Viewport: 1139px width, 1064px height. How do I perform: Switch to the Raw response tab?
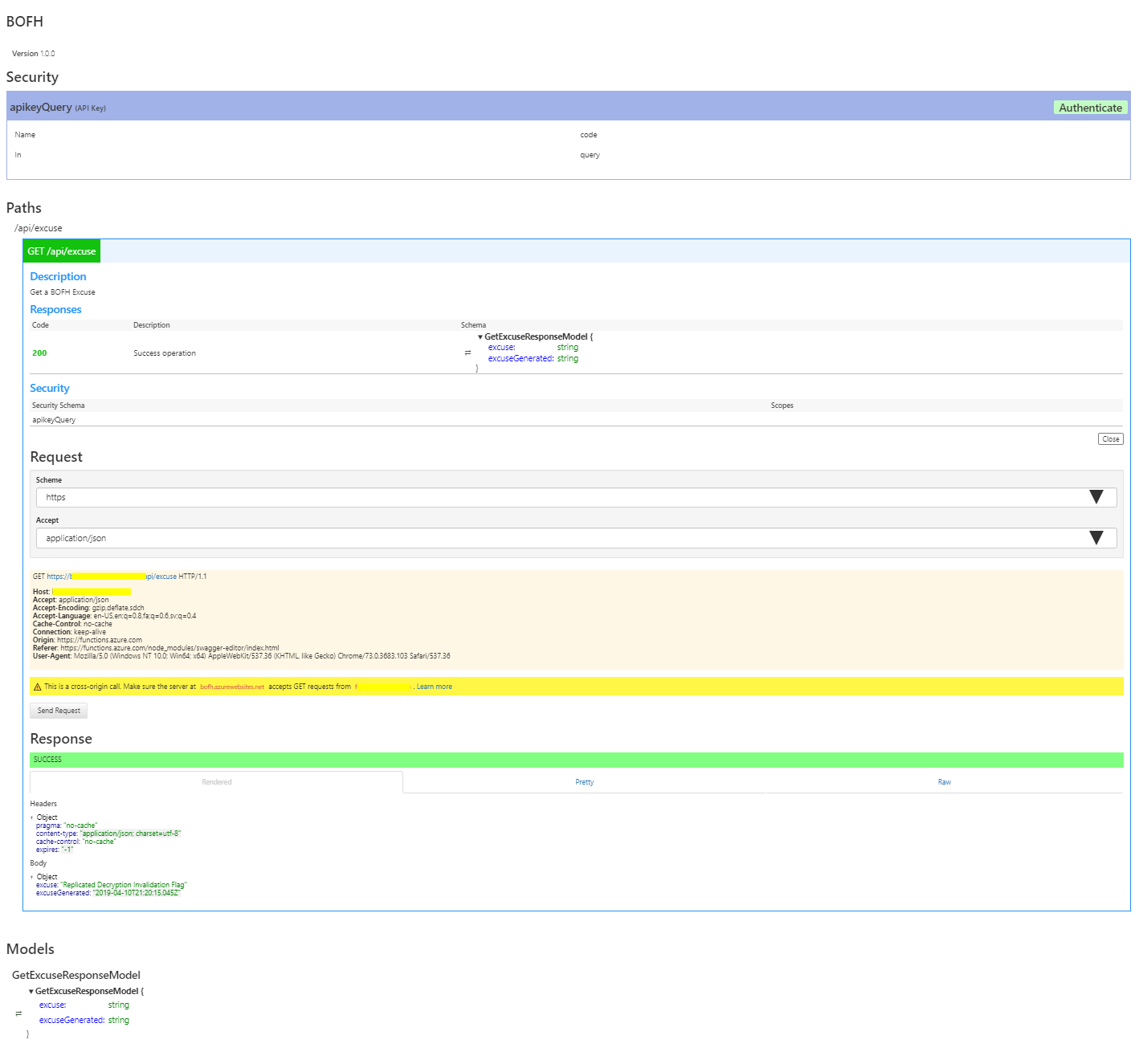point(944,782)
